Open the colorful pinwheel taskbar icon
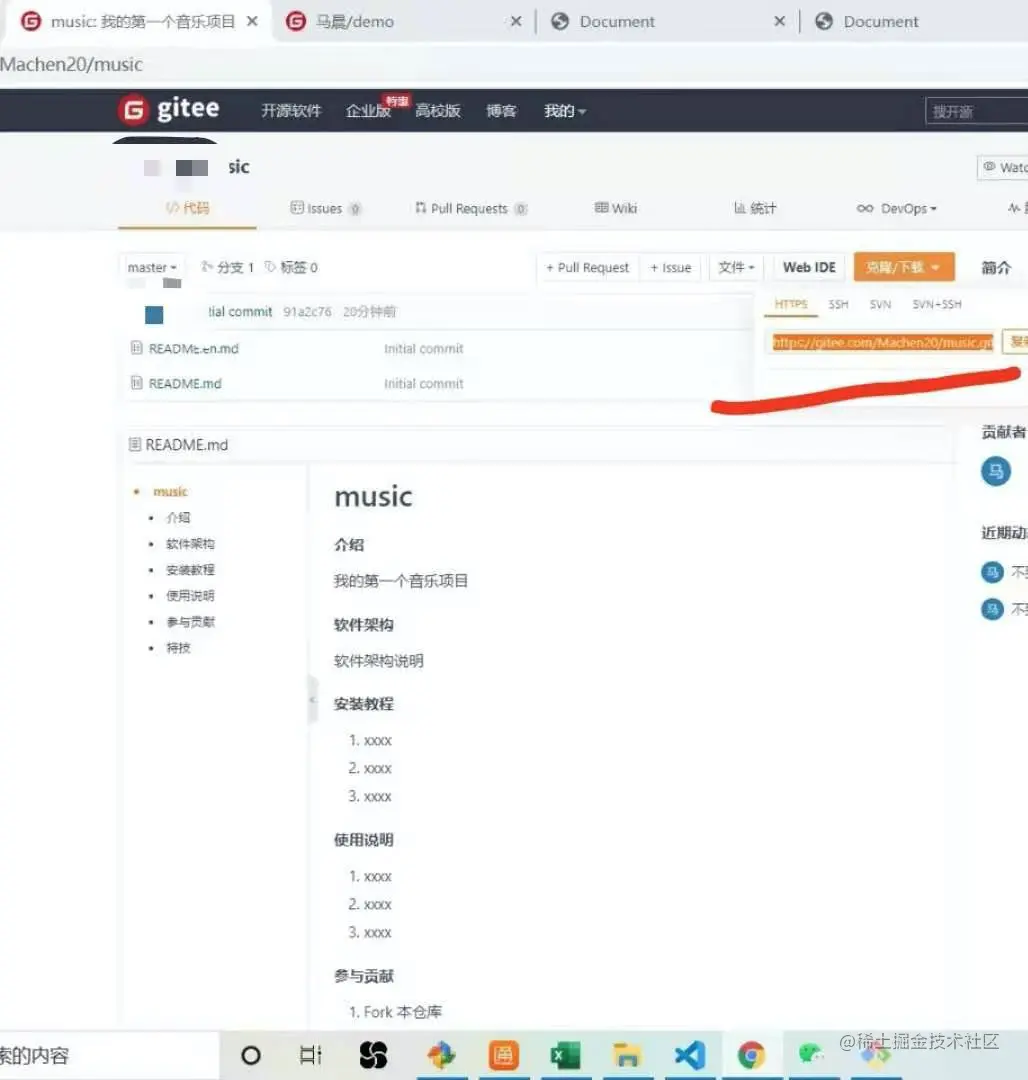The image size is (1028, 1080). (441, 1055)
